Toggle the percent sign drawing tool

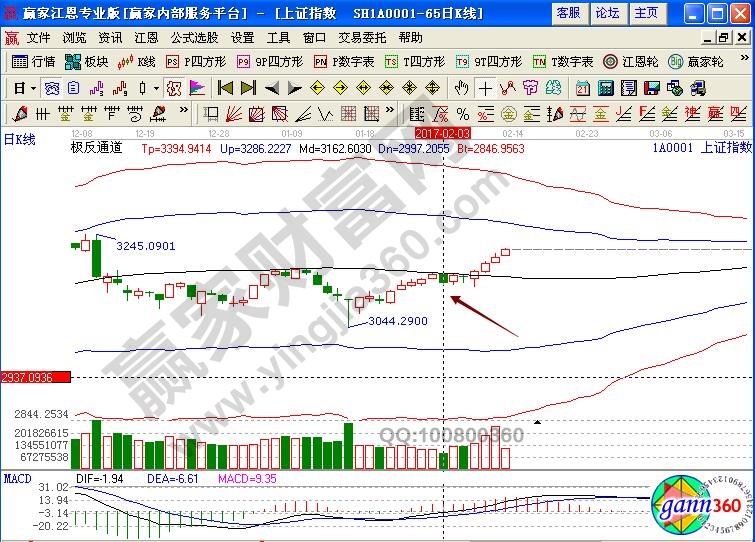(462, 113)
